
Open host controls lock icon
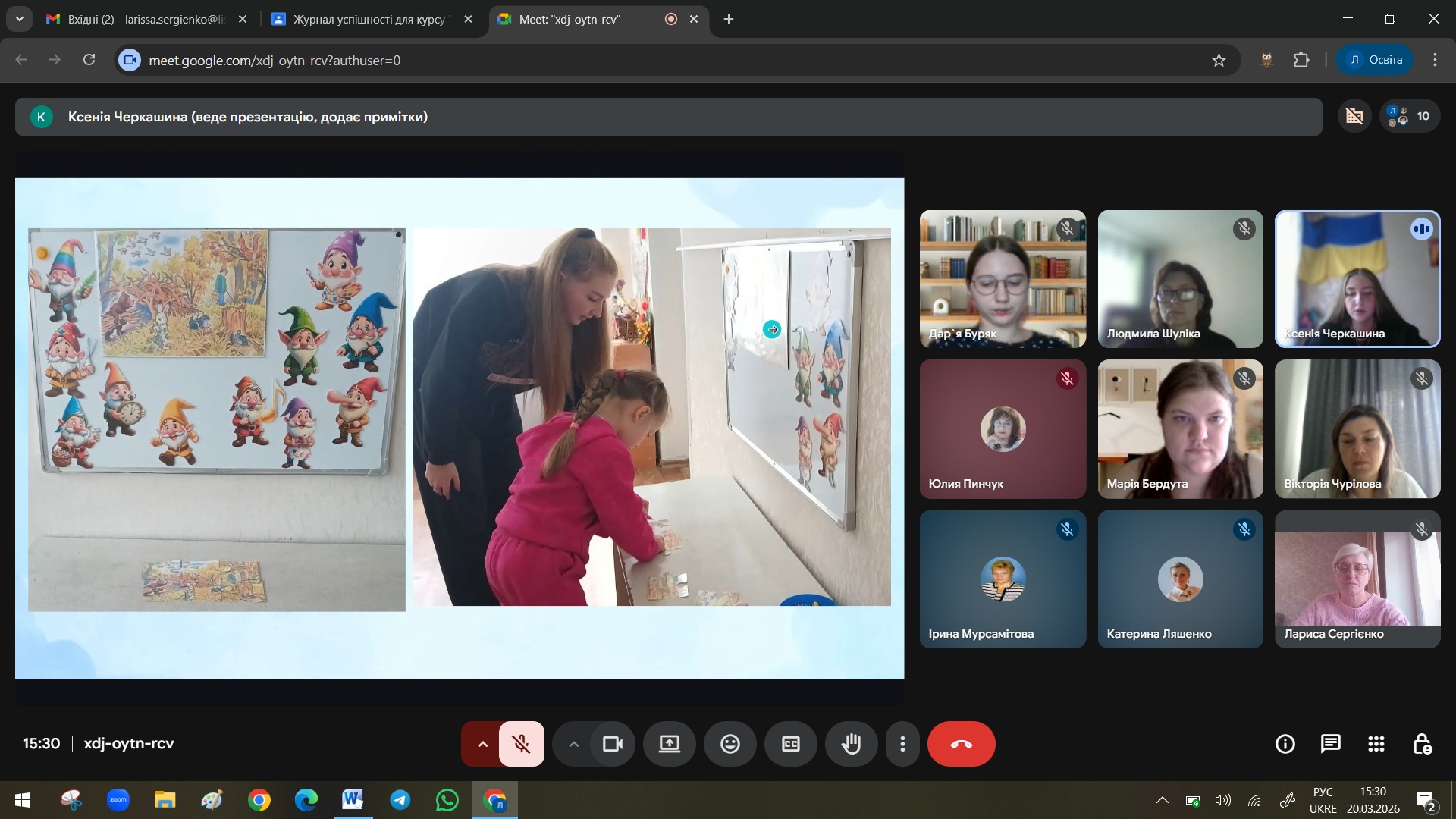tap(1422, 744)
